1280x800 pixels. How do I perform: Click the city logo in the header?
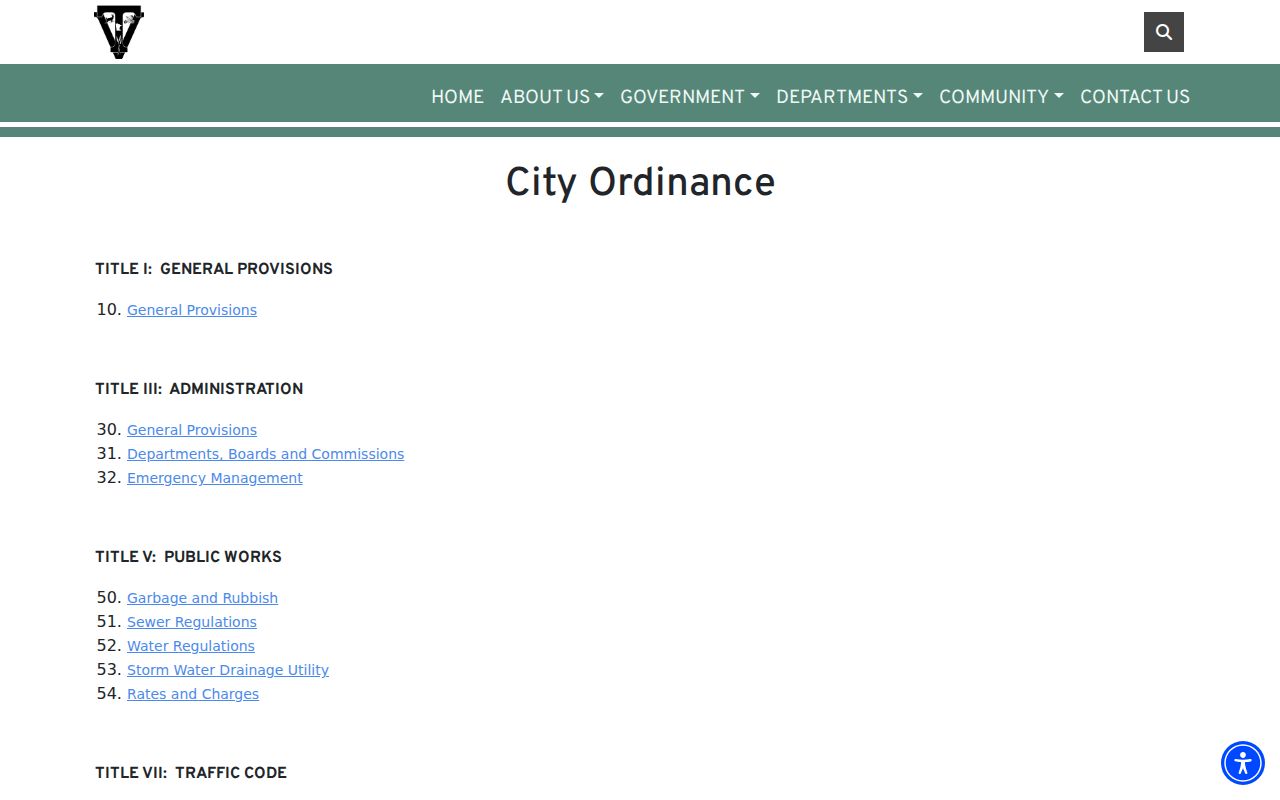[x=119, y=32]
